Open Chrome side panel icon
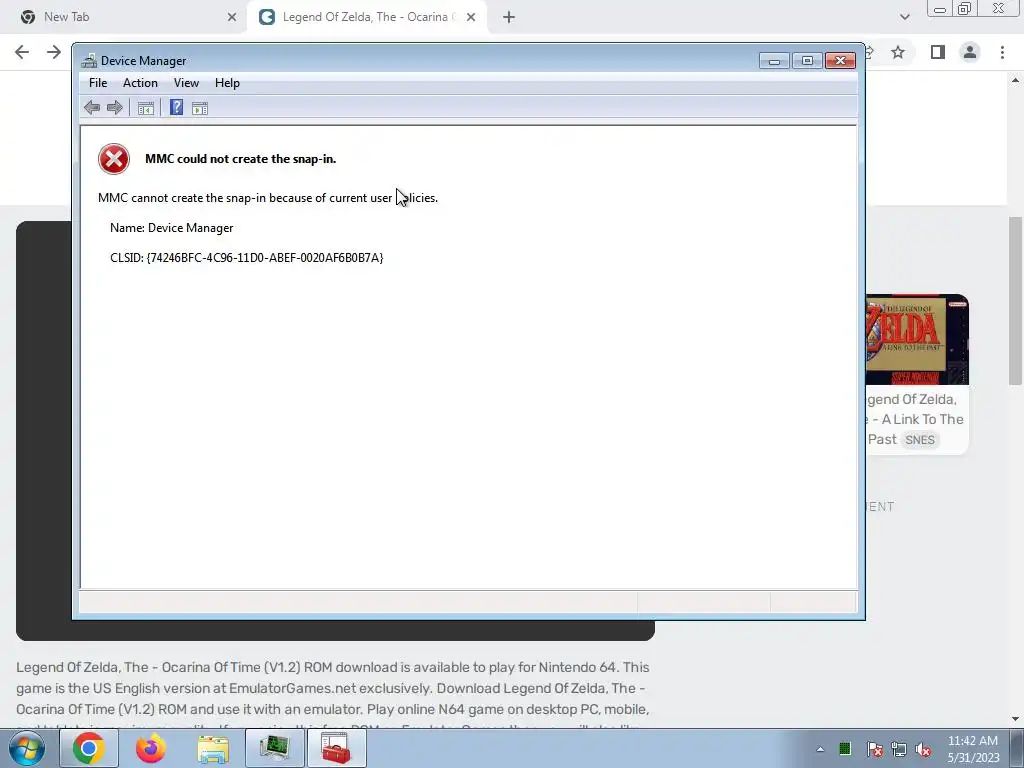Screen dimensions: 1024x768 [x=938, y=52]
